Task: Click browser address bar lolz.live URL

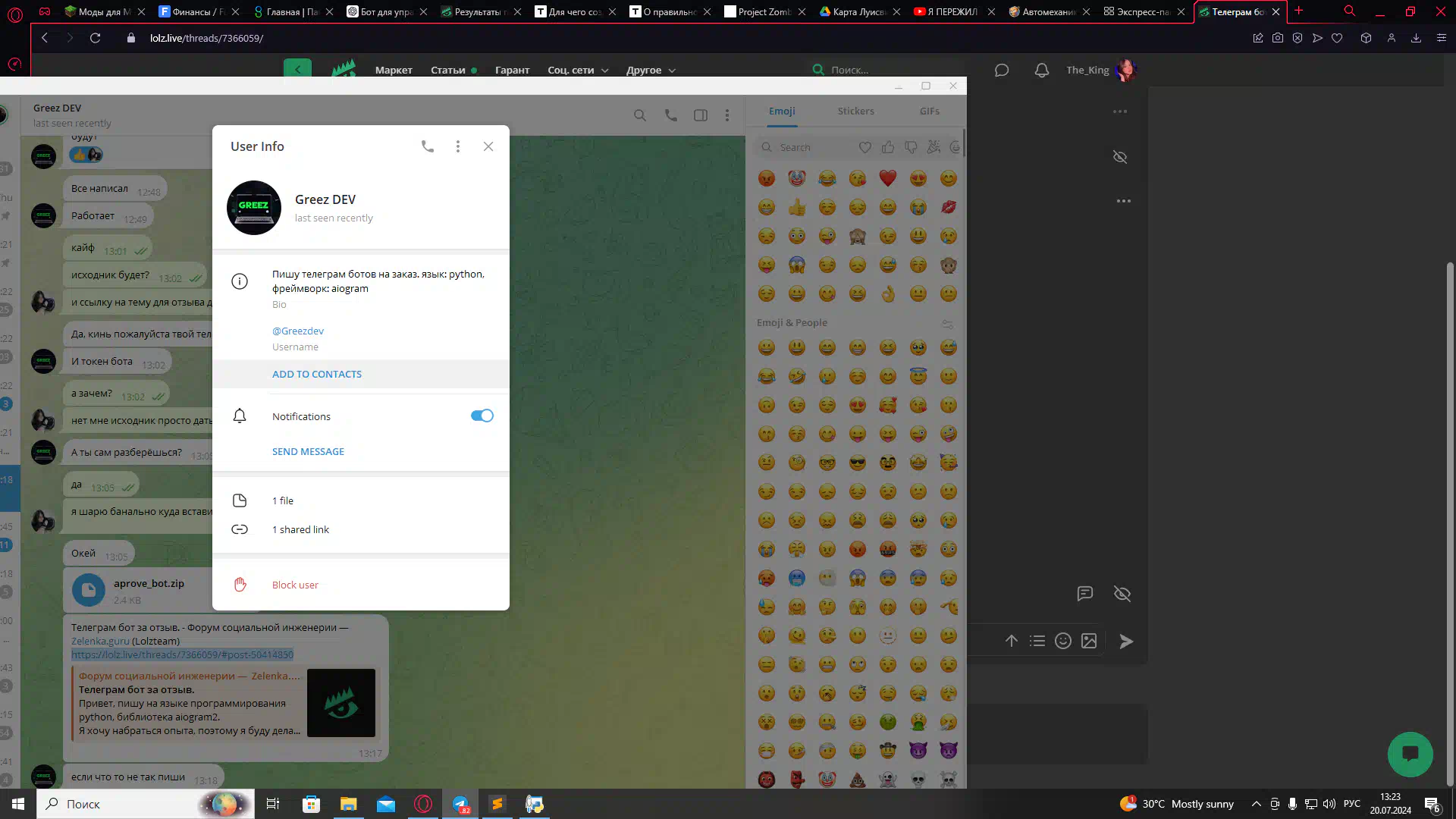Action: (x=207, y=38)
